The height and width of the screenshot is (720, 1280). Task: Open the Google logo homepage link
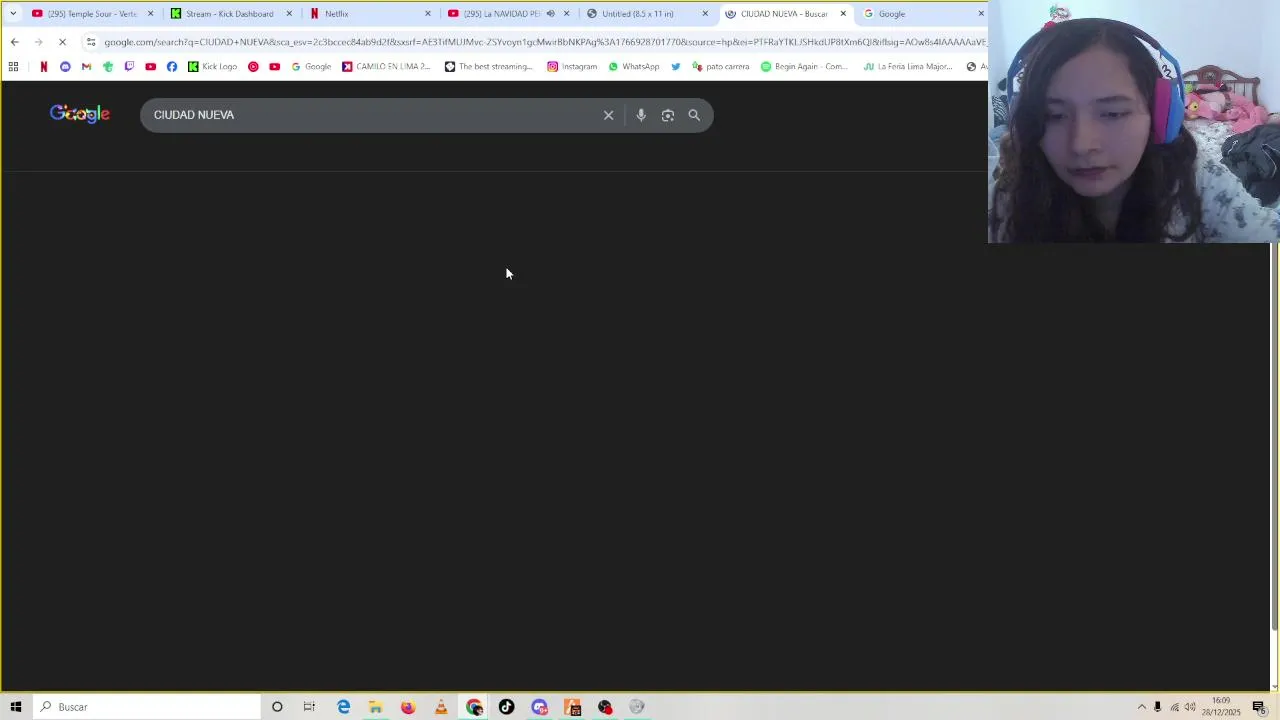80,114
